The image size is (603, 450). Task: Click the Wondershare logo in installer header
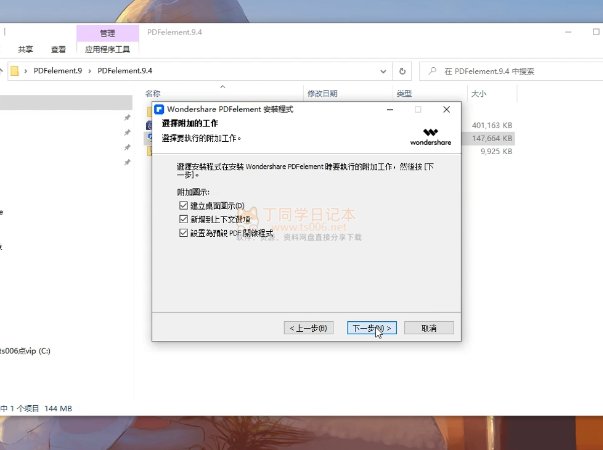pos(430,137)
